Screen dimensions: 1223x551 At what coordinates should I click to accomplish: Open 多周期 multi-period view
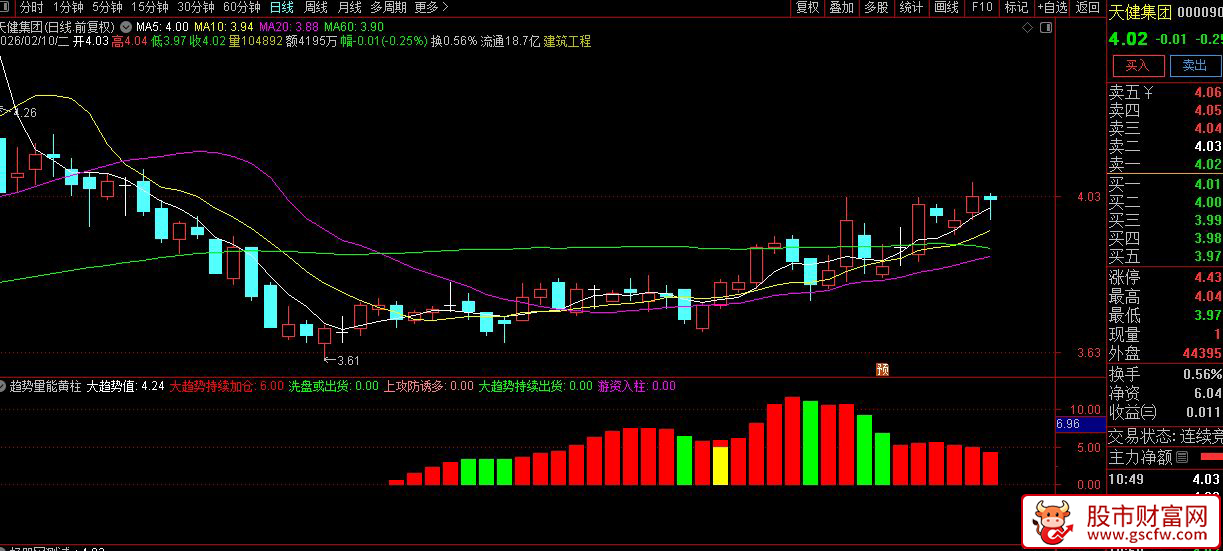pyautogui.click(x=388, y=7)
